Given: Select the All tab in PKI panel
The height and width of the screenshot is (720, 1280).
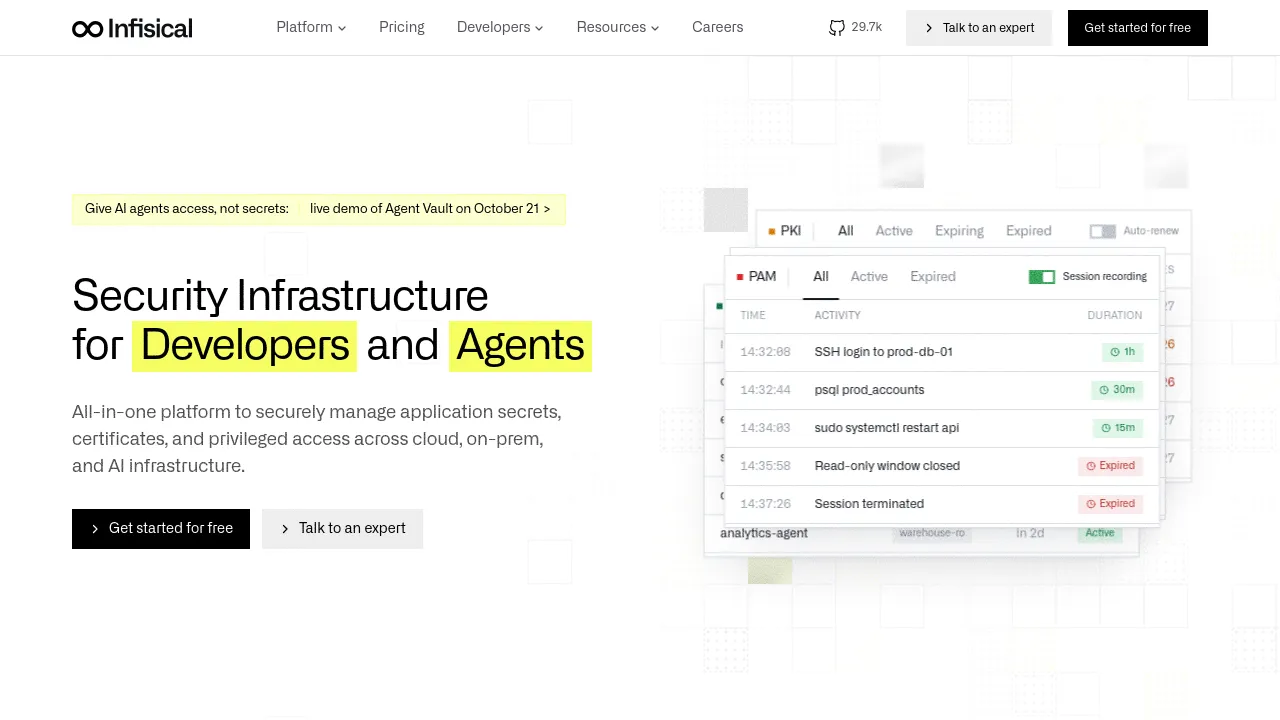Looking at the screenshot, I should [846, 231].
